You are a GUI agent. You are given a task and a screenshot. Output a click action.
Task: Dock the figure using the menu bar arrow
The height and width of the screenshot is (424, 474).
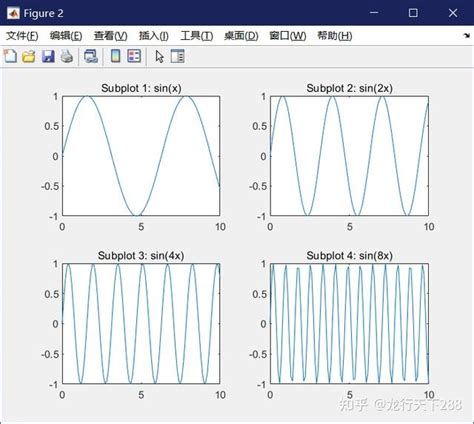click(467, 36)
